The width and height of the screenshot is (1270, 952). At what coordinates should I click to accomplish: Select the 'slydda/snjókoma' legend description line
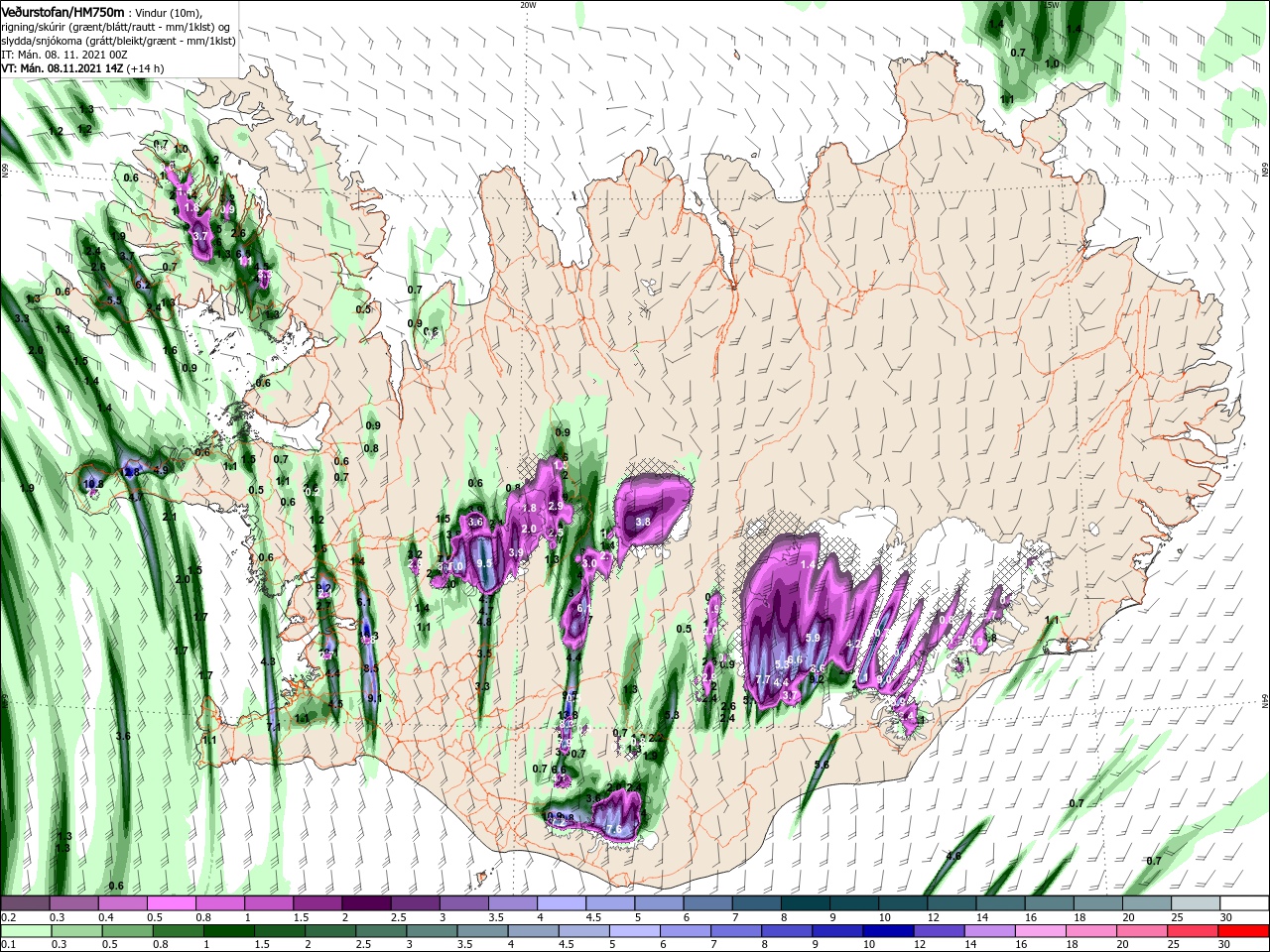118,41
